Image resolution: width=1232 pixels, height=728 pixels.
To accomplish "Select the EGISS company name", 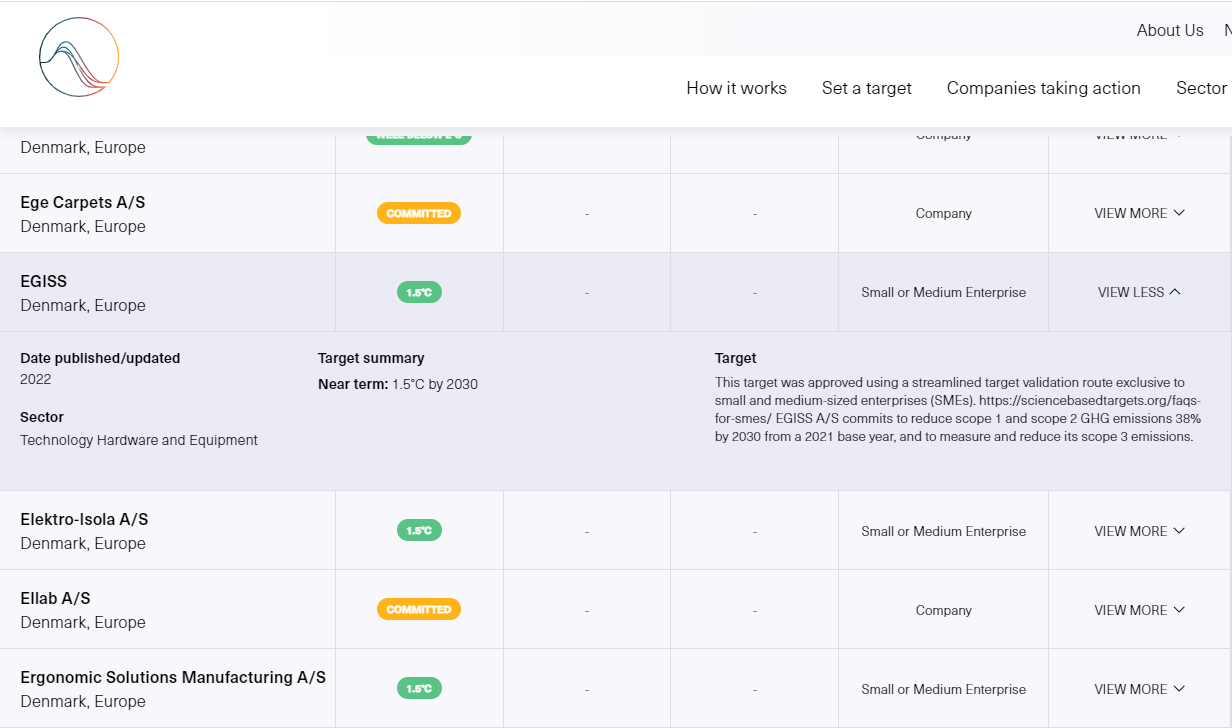I will [x=44, y=281].
